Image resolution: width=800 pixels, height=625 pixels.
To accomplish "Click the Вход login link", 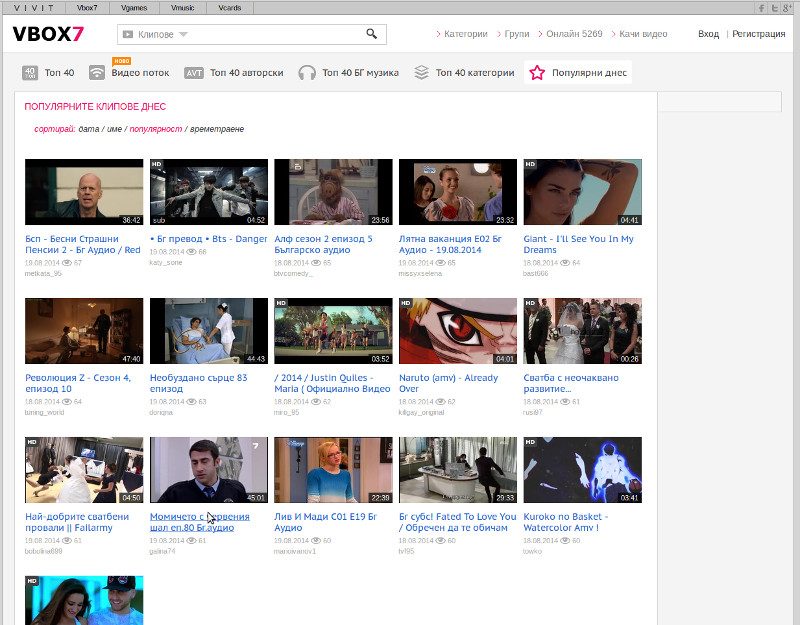I will 708,34.
